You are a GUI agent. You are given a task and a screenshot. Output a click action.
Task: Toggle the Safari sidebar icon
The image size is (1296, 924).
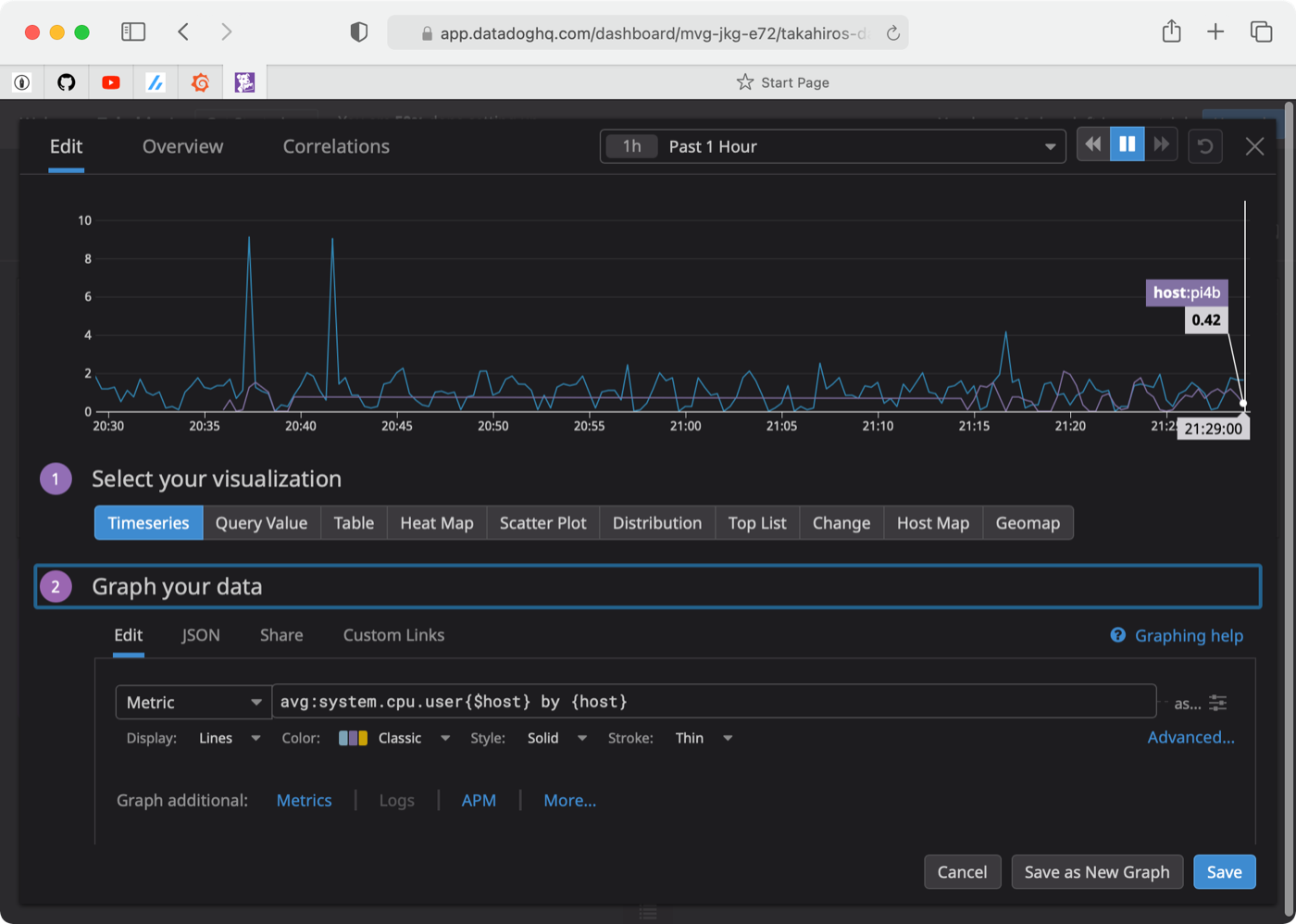tap(133, 32)
